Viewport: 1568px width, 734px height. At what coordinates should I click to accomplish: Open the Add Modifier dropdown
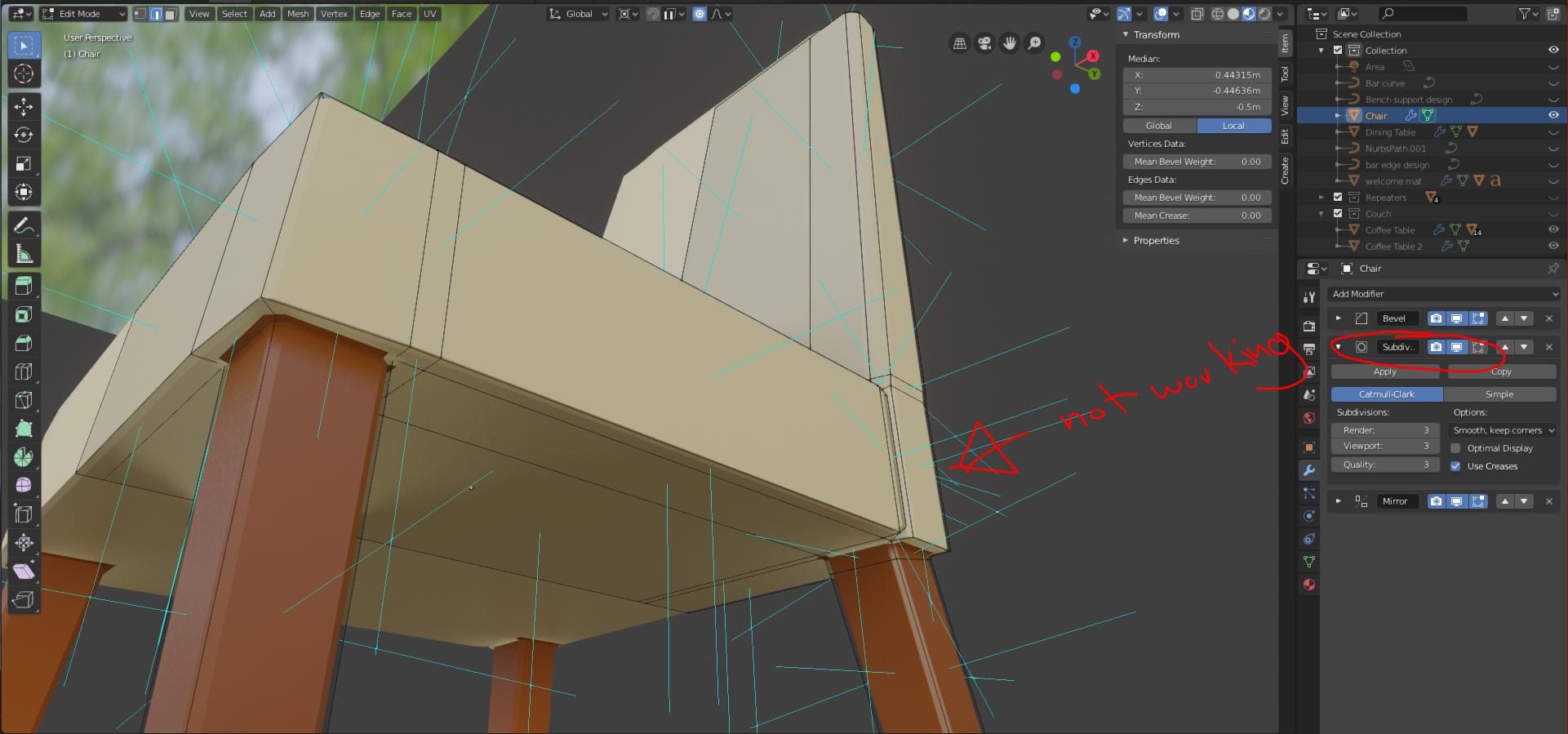[1445, 294]
